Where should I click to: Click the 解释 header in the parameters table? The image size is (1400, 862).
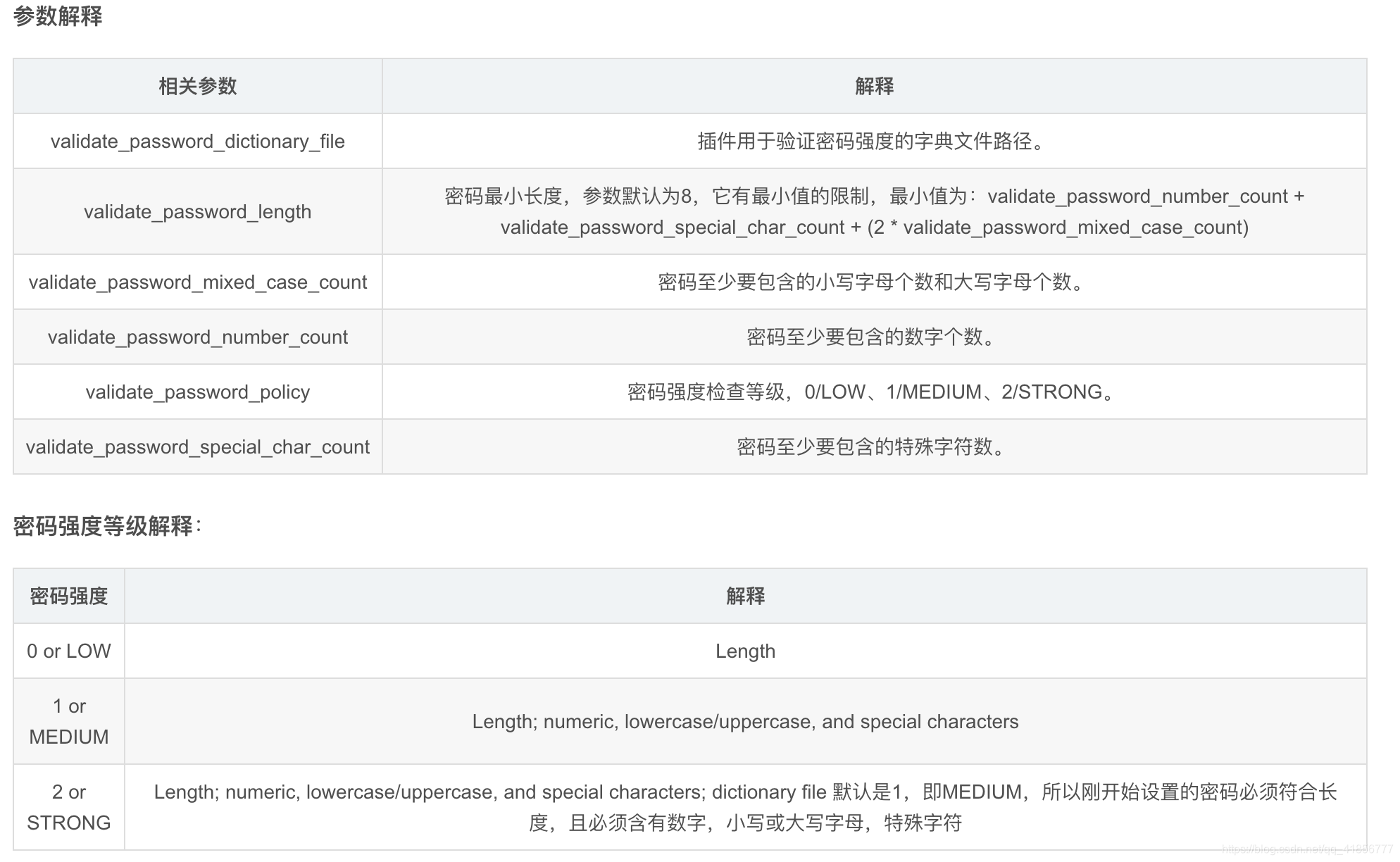point(874,86)
